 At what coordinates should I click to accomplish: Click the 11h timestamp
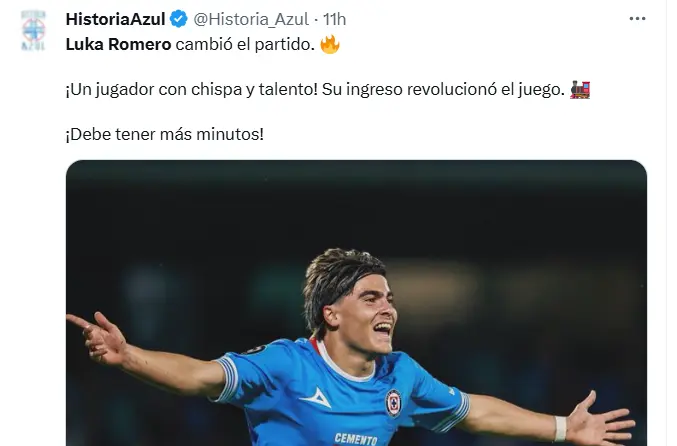[x=335, y=19]
